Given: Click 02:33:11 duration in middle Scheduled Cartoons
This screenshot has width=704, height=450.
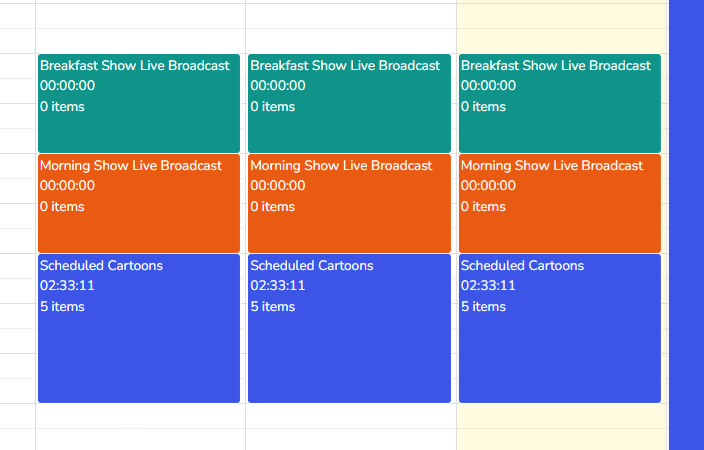Looking at the screenshot, I should (x=278, y=285).
